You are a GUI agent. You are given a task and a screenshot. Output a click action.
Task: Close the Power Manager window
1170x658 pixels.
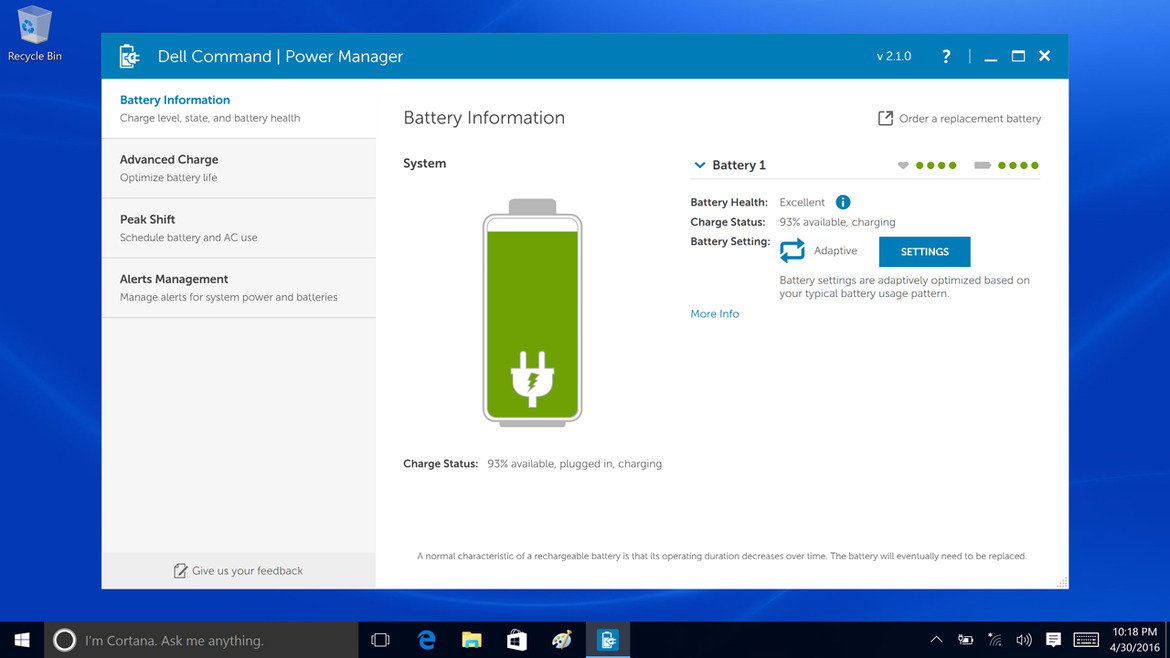[1045, 56]
